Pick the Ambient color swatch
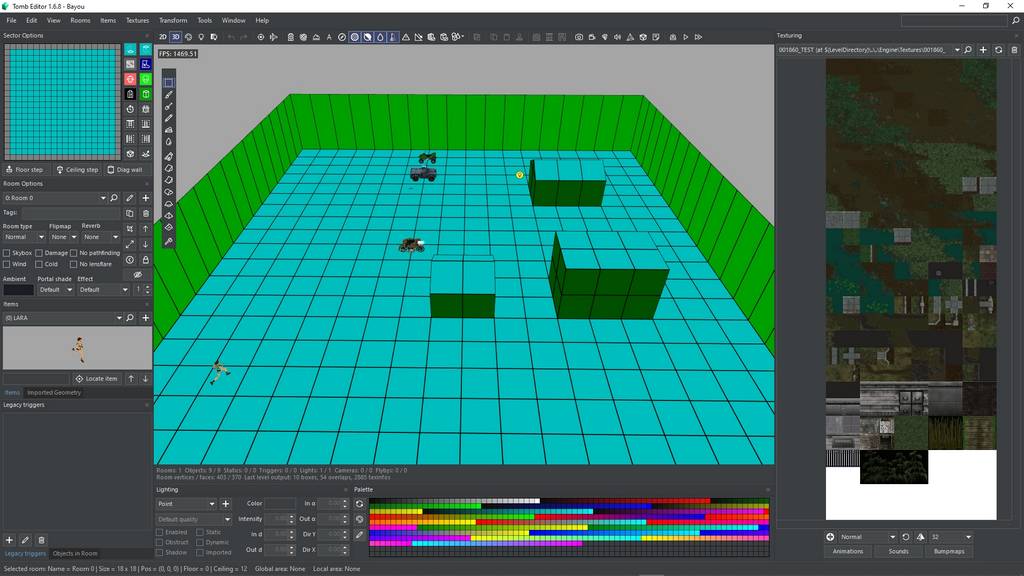The width and height of the screenshot is (1024, 576). coord(18,290)
